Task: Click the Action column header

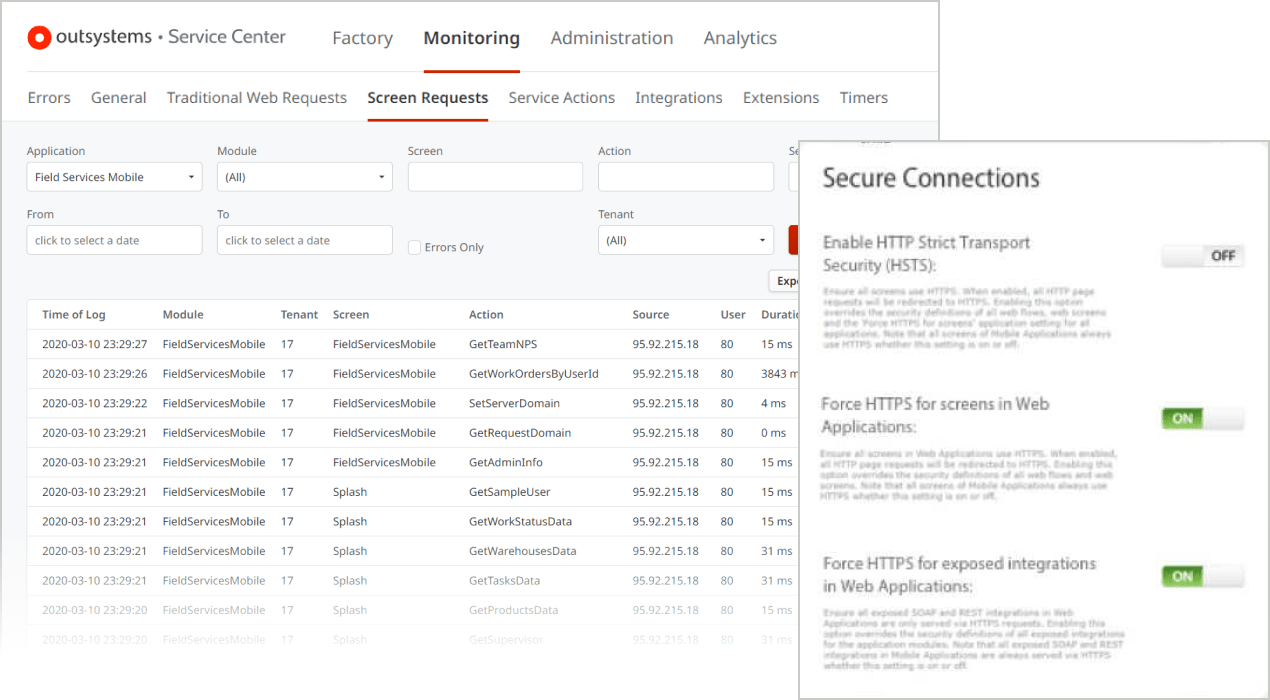Action: 486,314
